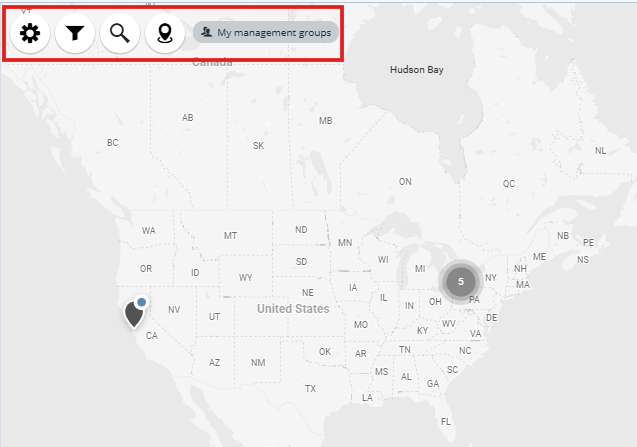Screen dimensions: 637x447
Task: Select the My management groups chip
Action: click(x=266, y=33)
